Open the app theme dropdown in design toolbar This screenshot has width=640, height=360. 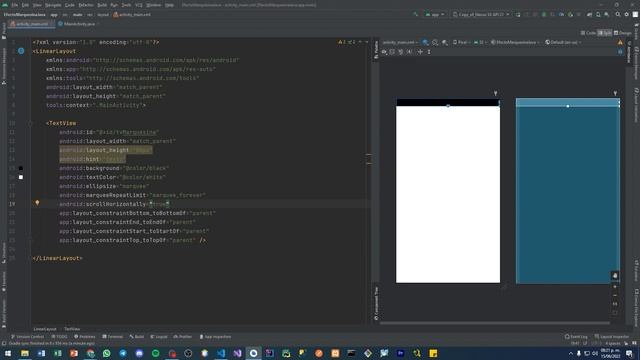(516, 42)
